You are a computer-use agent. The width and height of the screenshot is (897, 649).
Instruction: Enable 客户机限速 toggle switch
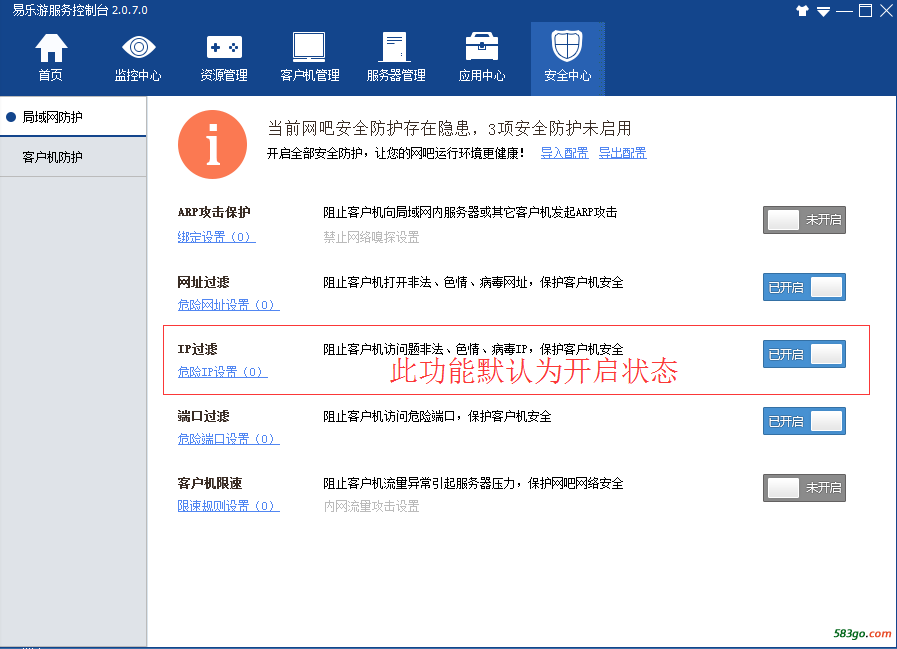pos(804,488)
